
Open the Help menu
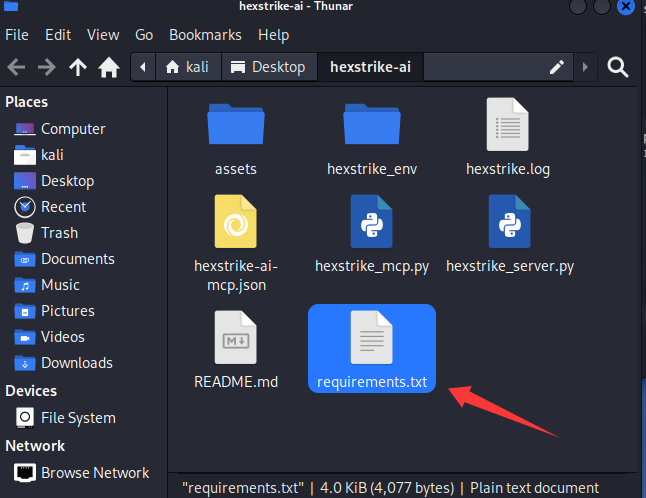274,35
